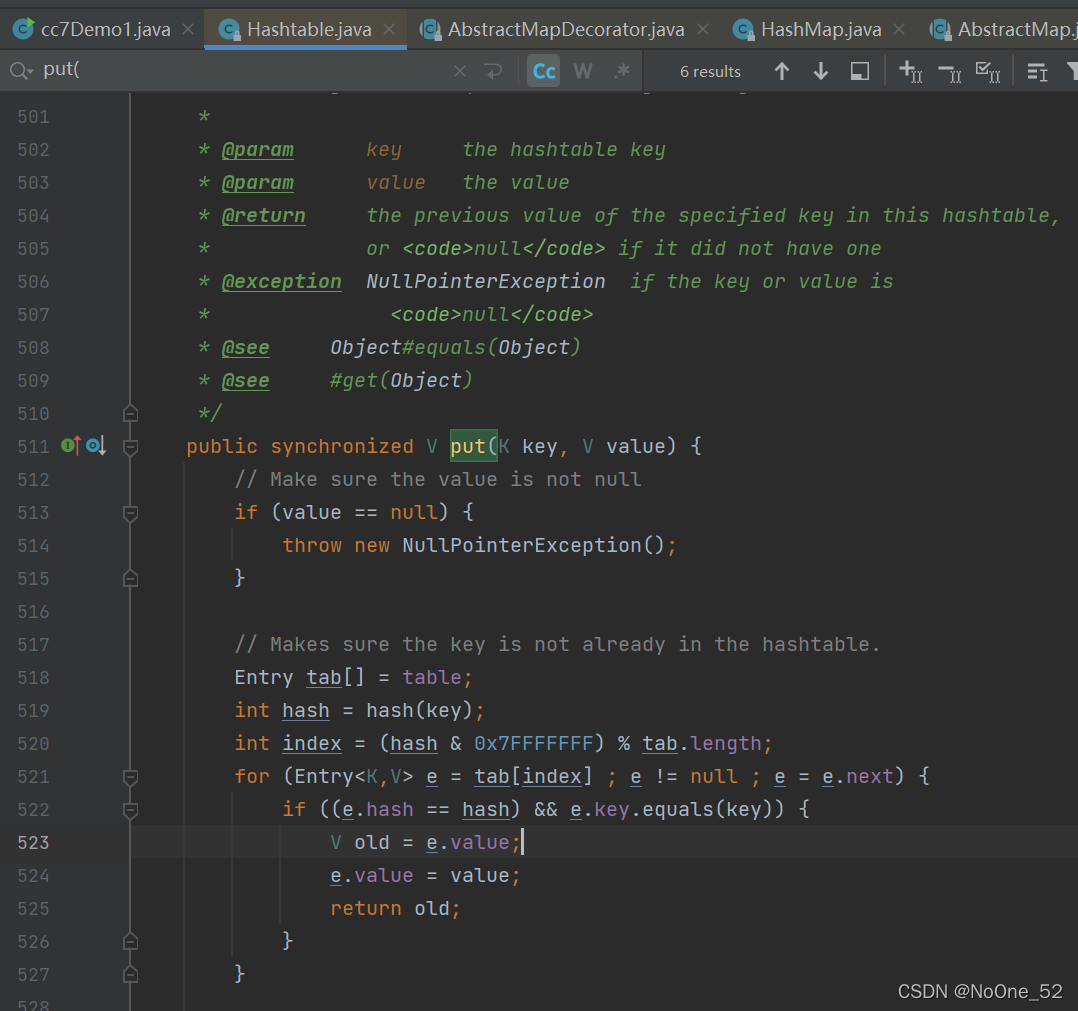Collapse the put method at line 511
The image size is (1078, 1011).
[131, 447]
